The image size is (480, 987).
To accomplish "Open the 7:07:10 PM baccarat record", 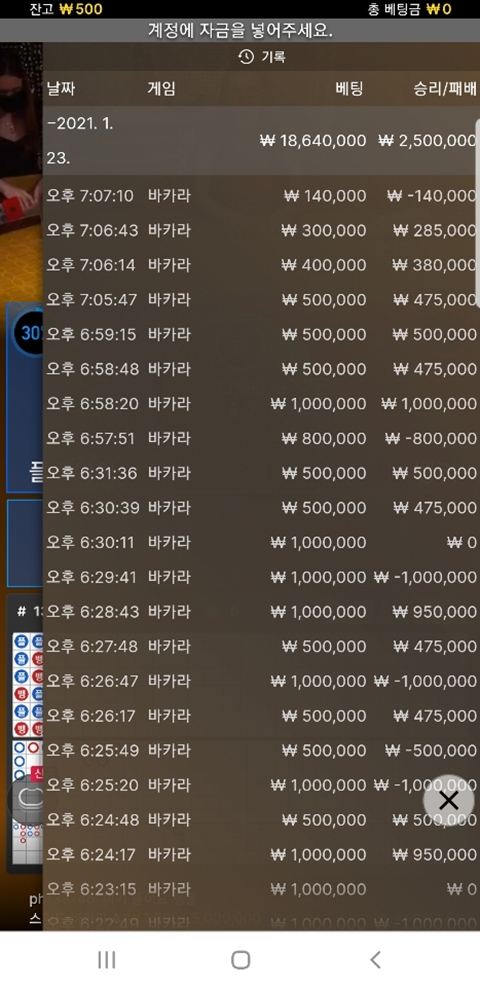I will point(261,196).
